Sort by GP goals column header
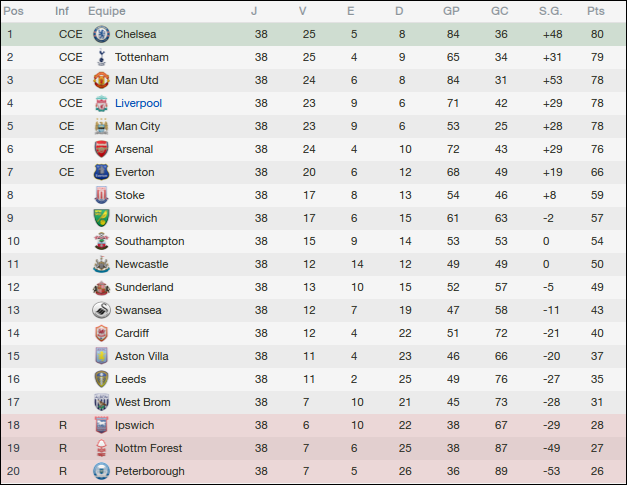627x485 pixels. (451, 11)
